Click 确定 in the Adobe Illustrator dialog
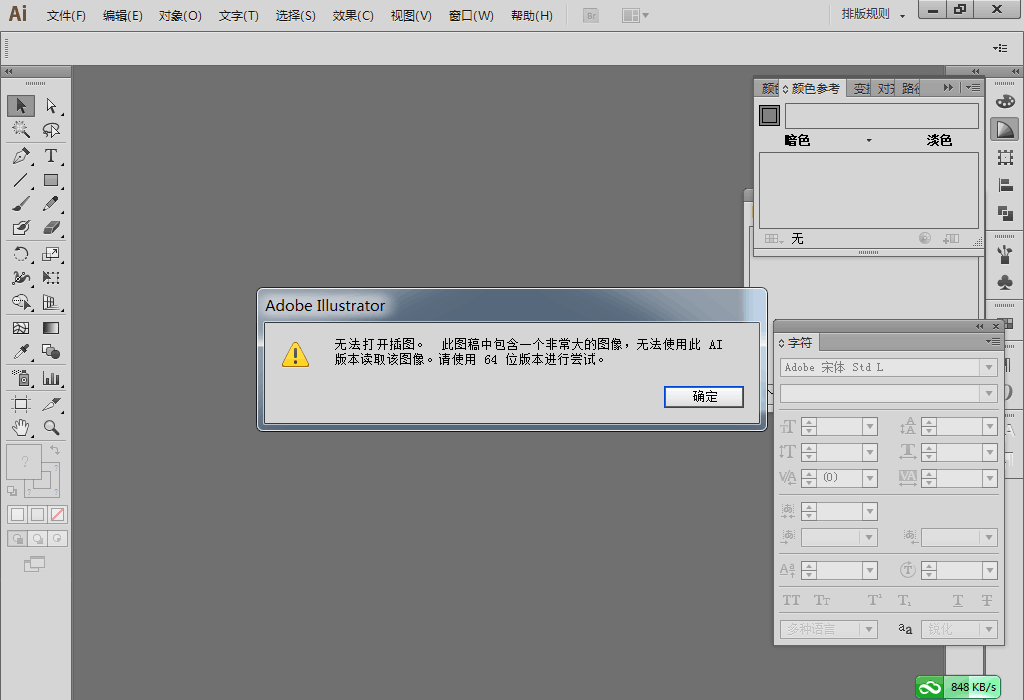The width and height of the screenshot is (1024, 700). point(704,396)
